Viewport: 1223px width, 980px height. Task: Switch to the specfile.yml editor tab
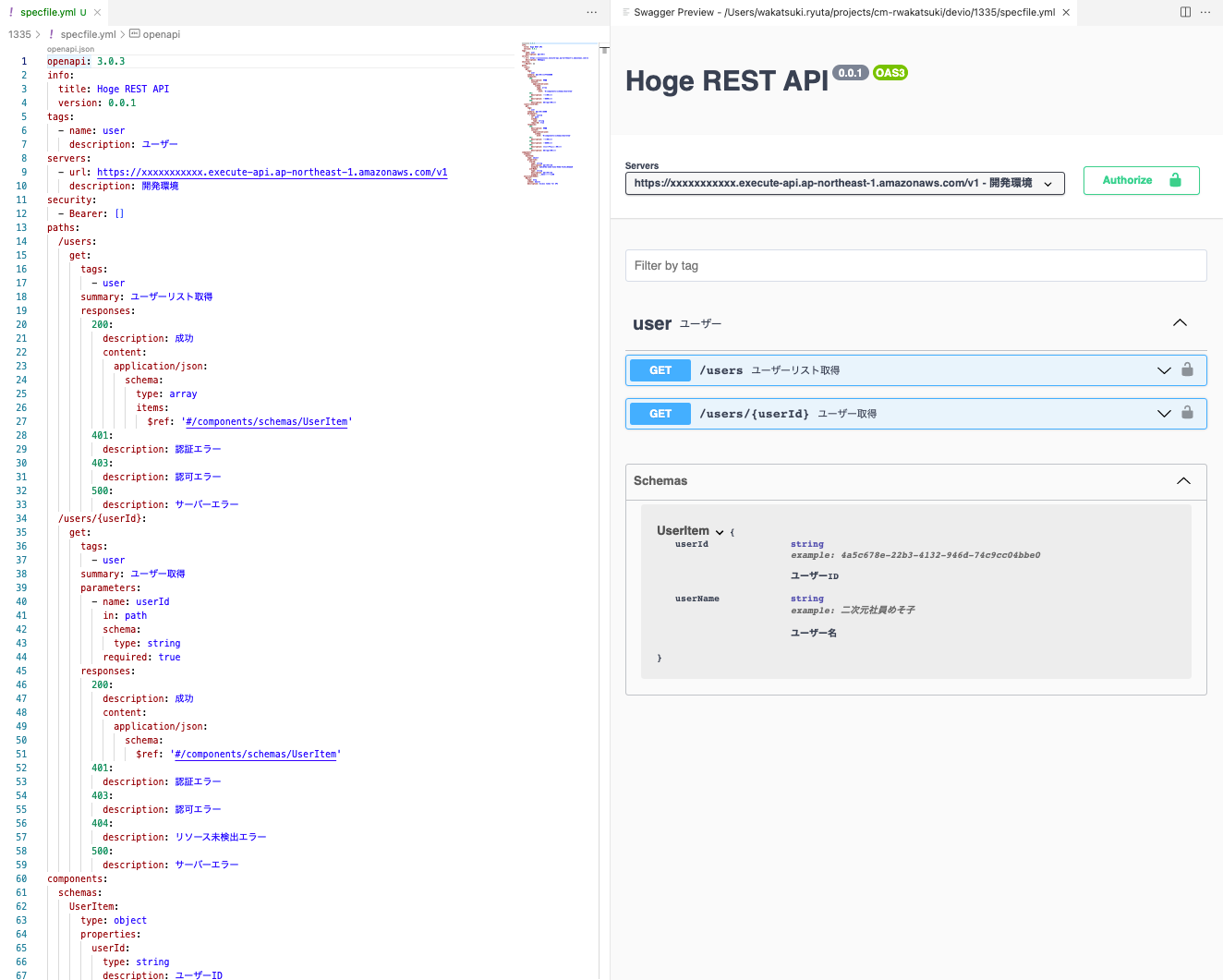48,12
